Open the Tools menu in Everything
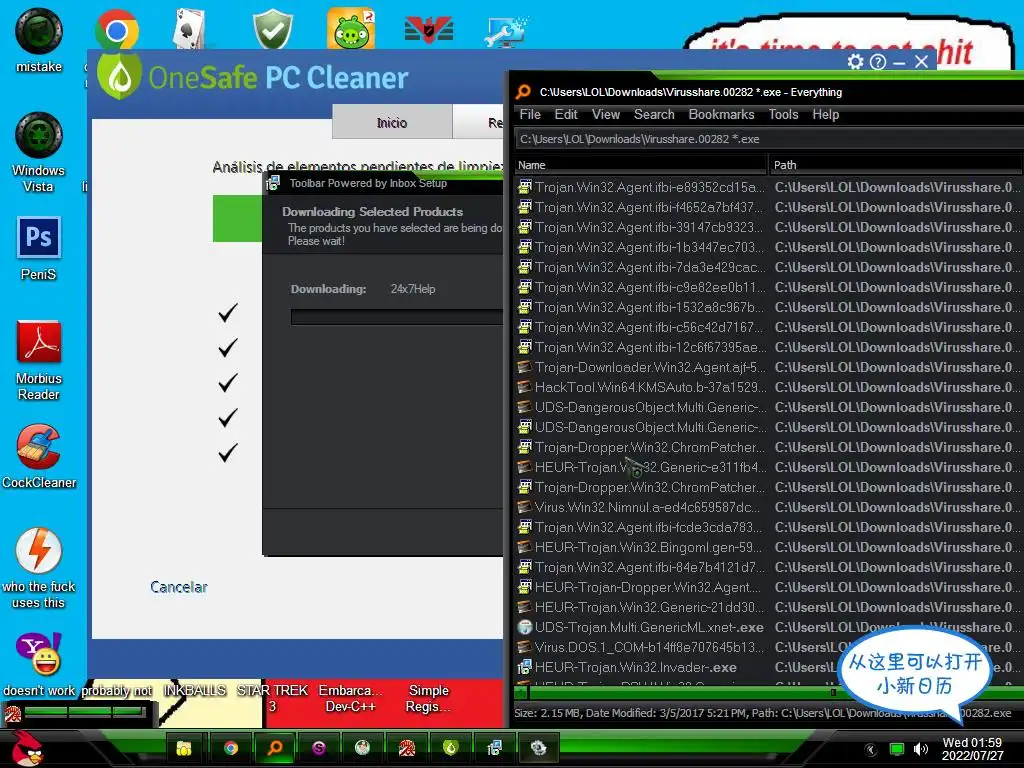 coord(783,114)
